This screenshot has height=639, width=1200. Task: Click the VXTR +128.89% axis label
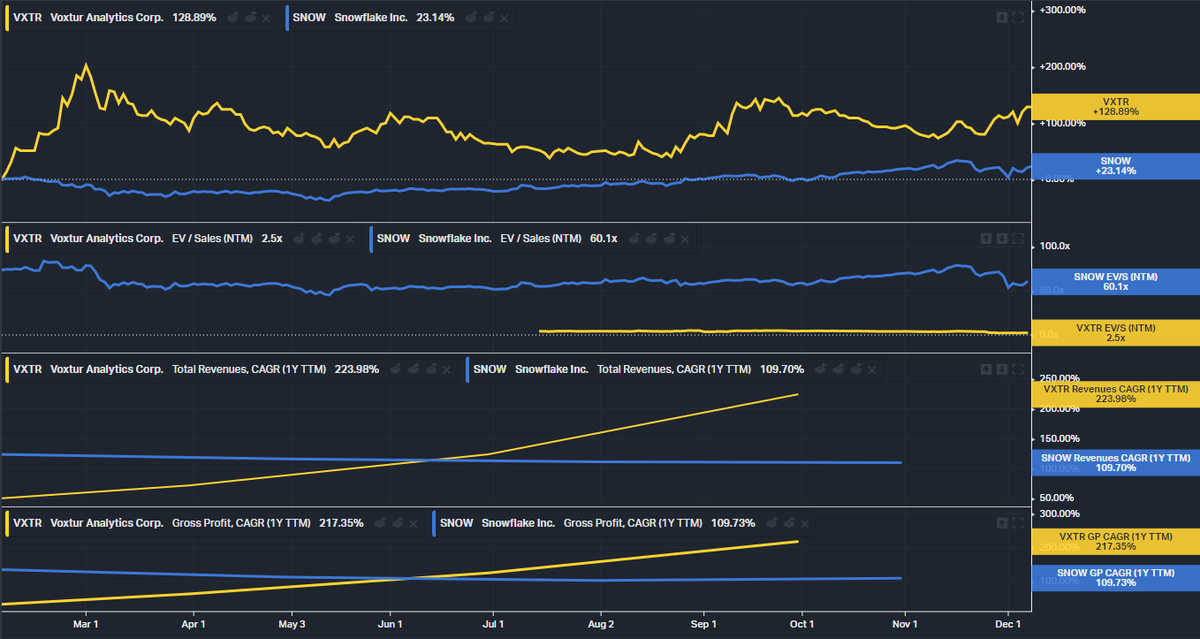click(x=1115, y=106)
